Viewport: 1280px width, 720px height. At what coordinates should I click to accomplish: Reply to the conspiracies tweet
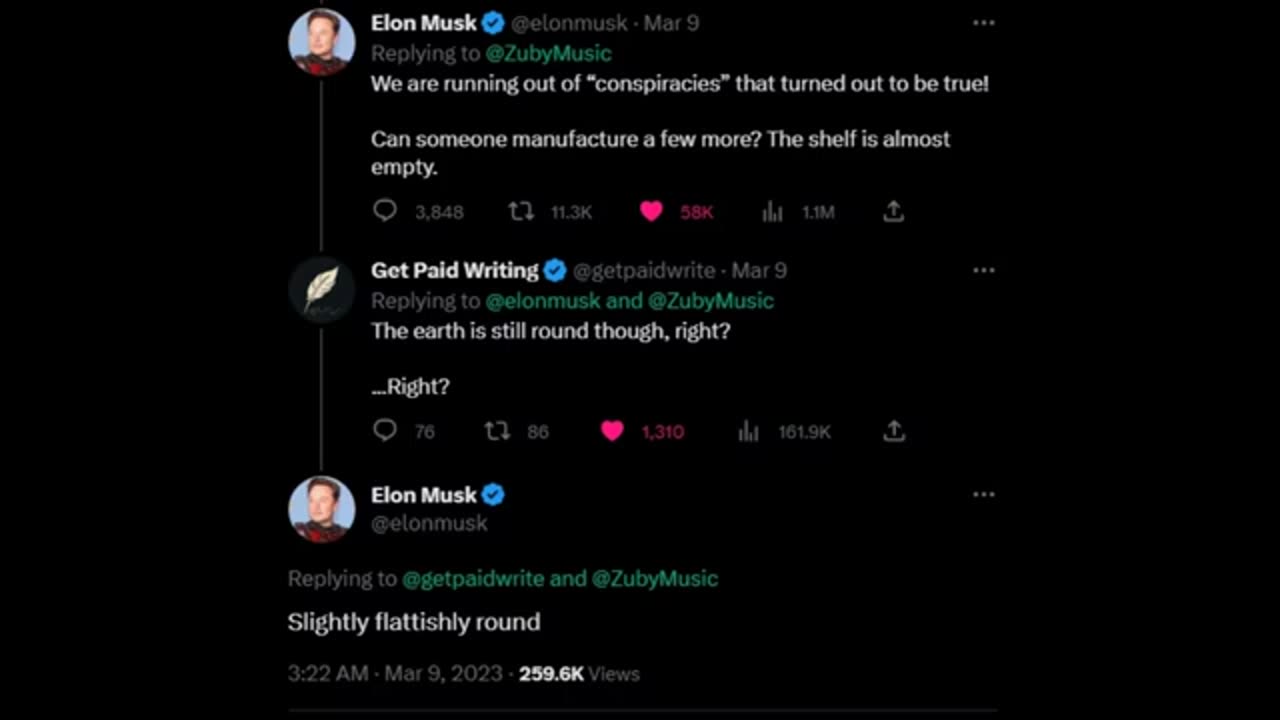tap(385, 211)
